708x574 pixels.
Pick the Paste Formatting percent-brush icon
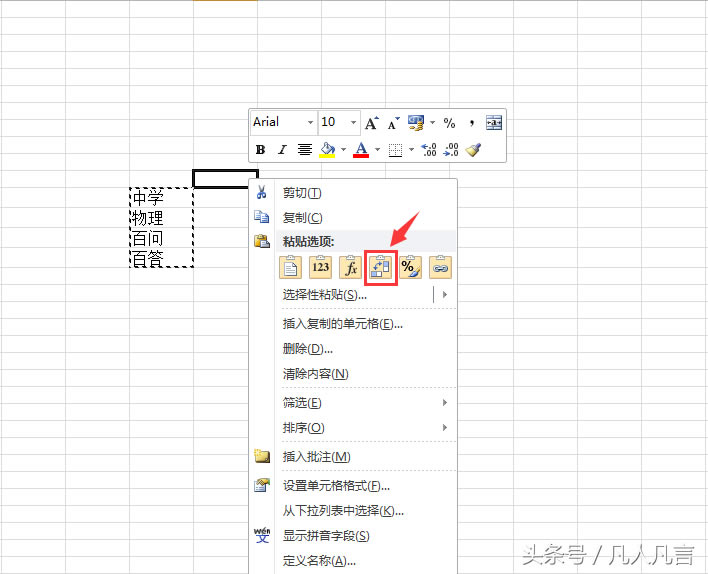410,267
